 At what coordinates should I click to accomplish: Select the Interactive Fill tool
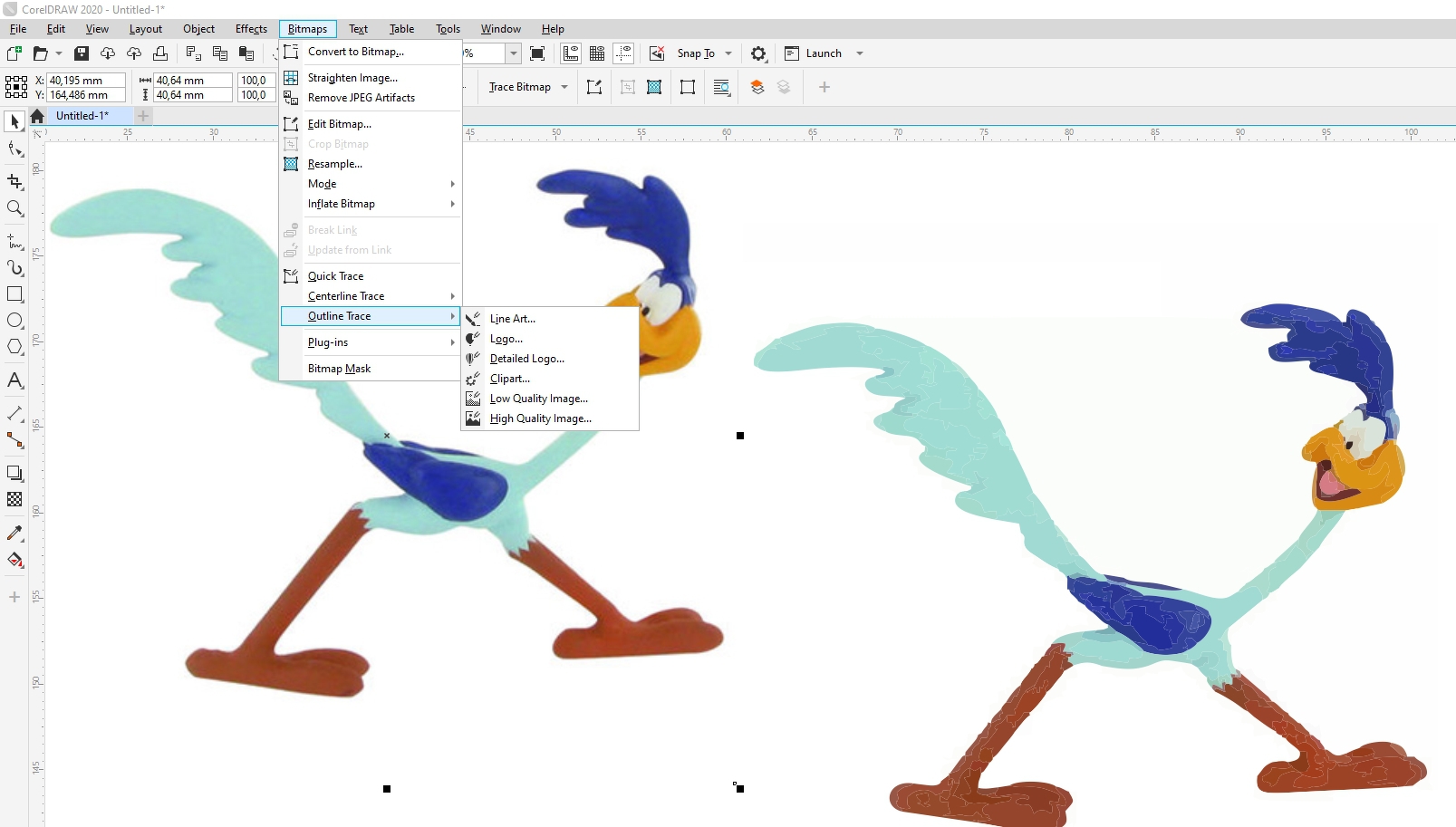point(14,560)
